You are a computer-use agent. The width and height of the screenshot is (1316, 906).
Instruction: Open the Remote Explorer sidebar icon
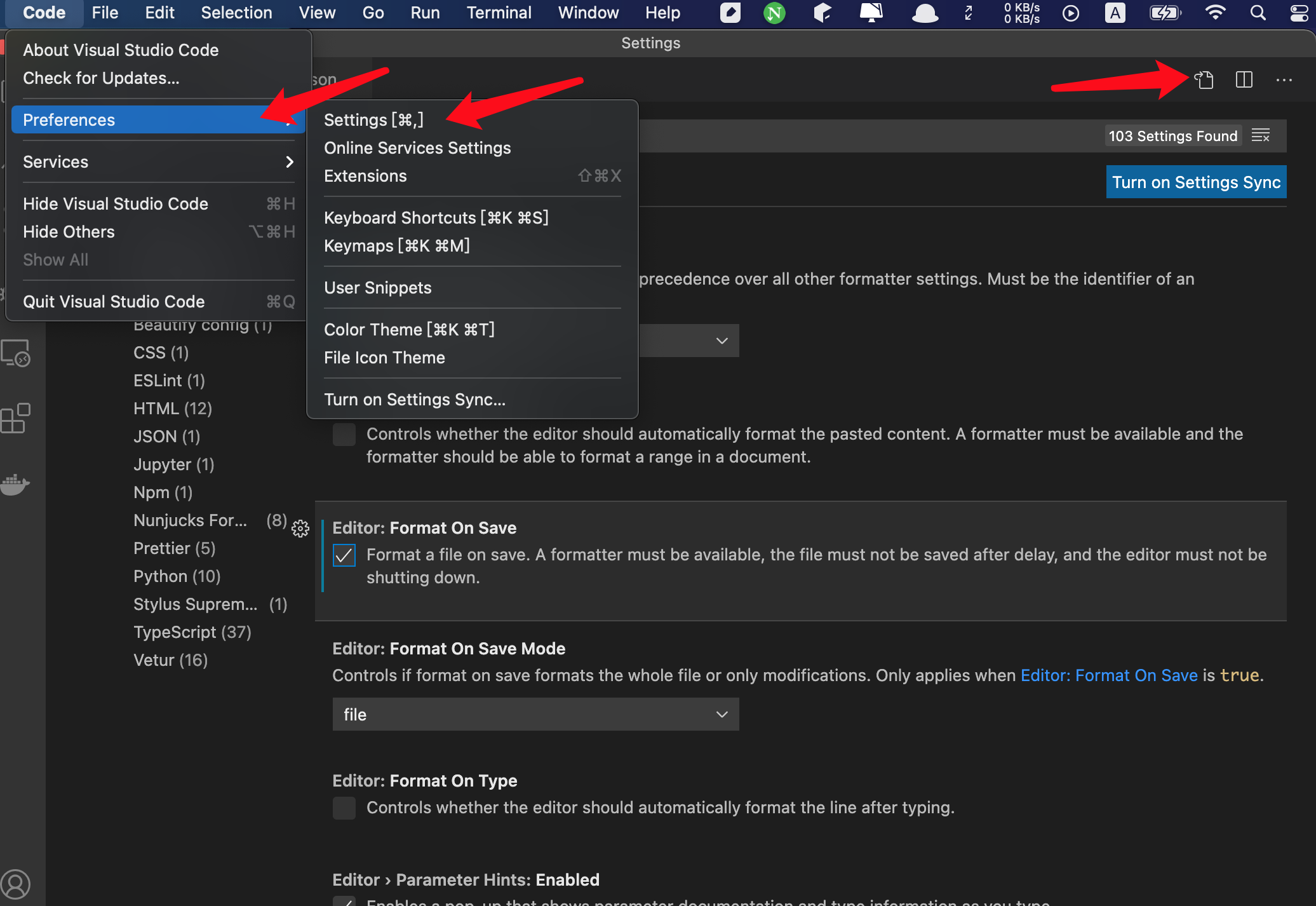pos(16,354)
